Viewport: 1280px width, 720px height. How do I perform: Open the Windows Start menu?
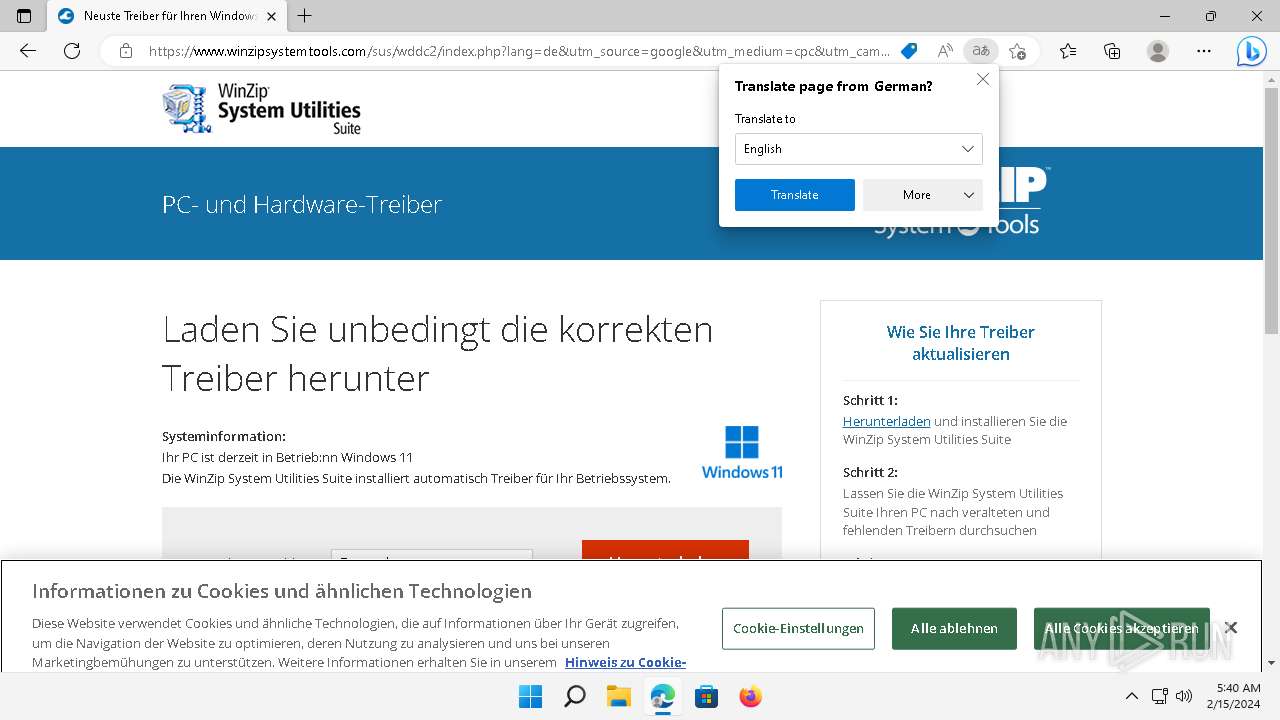pyautogui.click(x=530, y=696)
